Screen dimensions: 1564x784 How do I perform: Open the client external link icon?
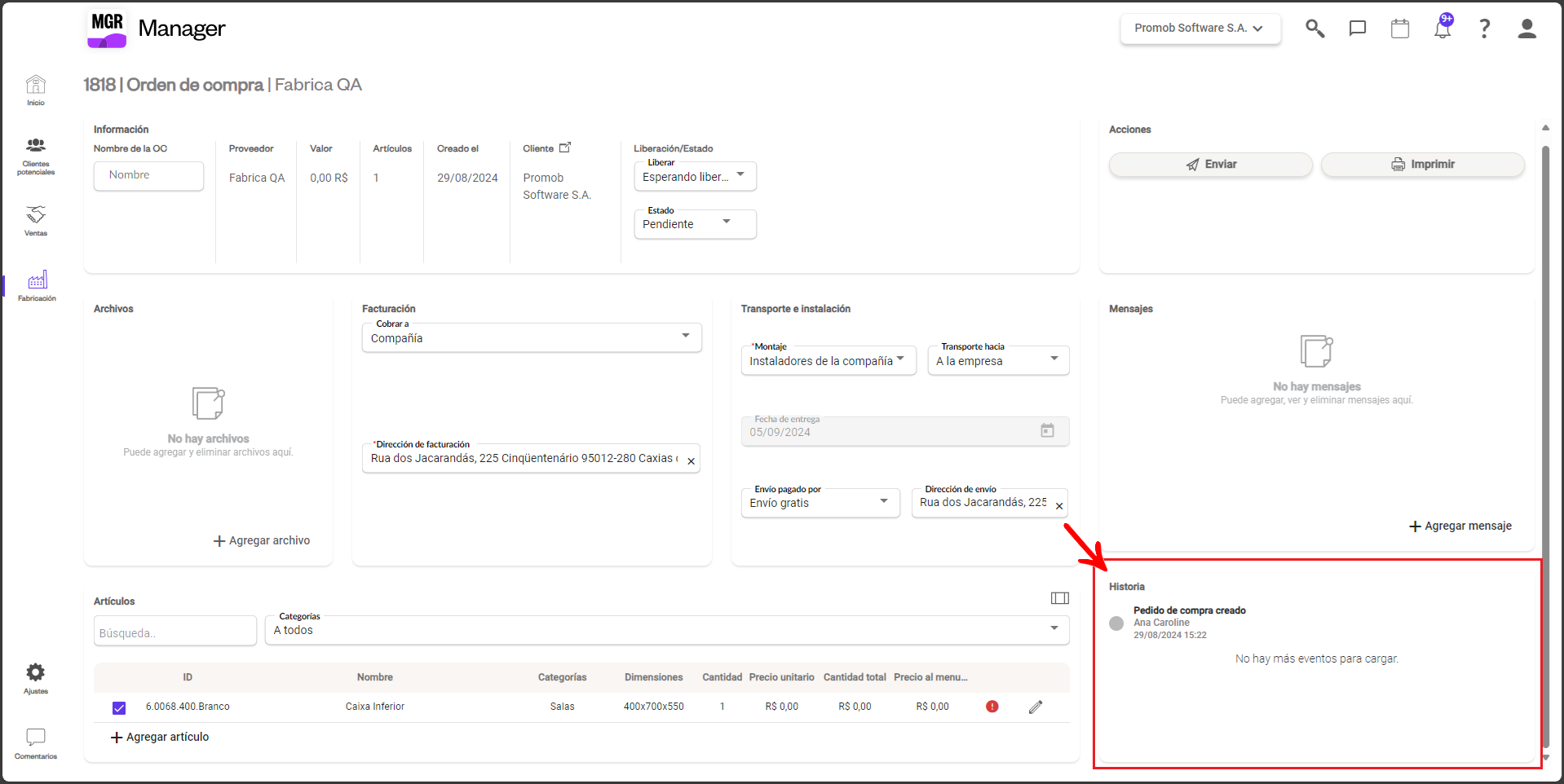tap(565, 148)
